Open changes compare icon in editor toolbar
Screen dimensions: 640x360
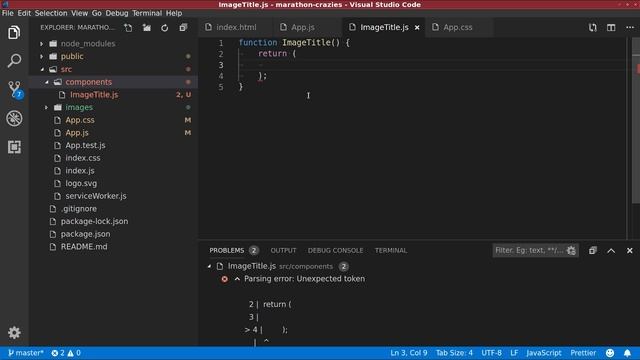[593, 28]
